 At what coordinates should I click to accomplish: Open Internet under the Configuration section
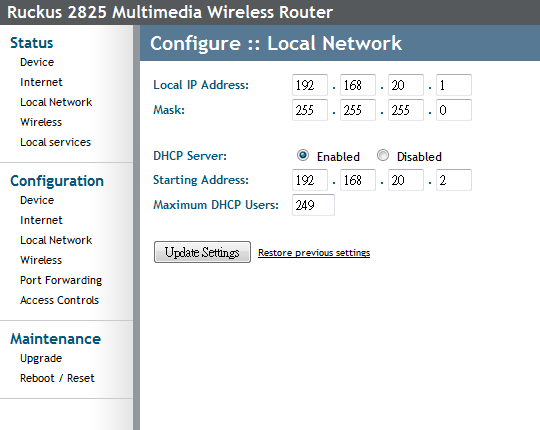[x=41, y=220]
